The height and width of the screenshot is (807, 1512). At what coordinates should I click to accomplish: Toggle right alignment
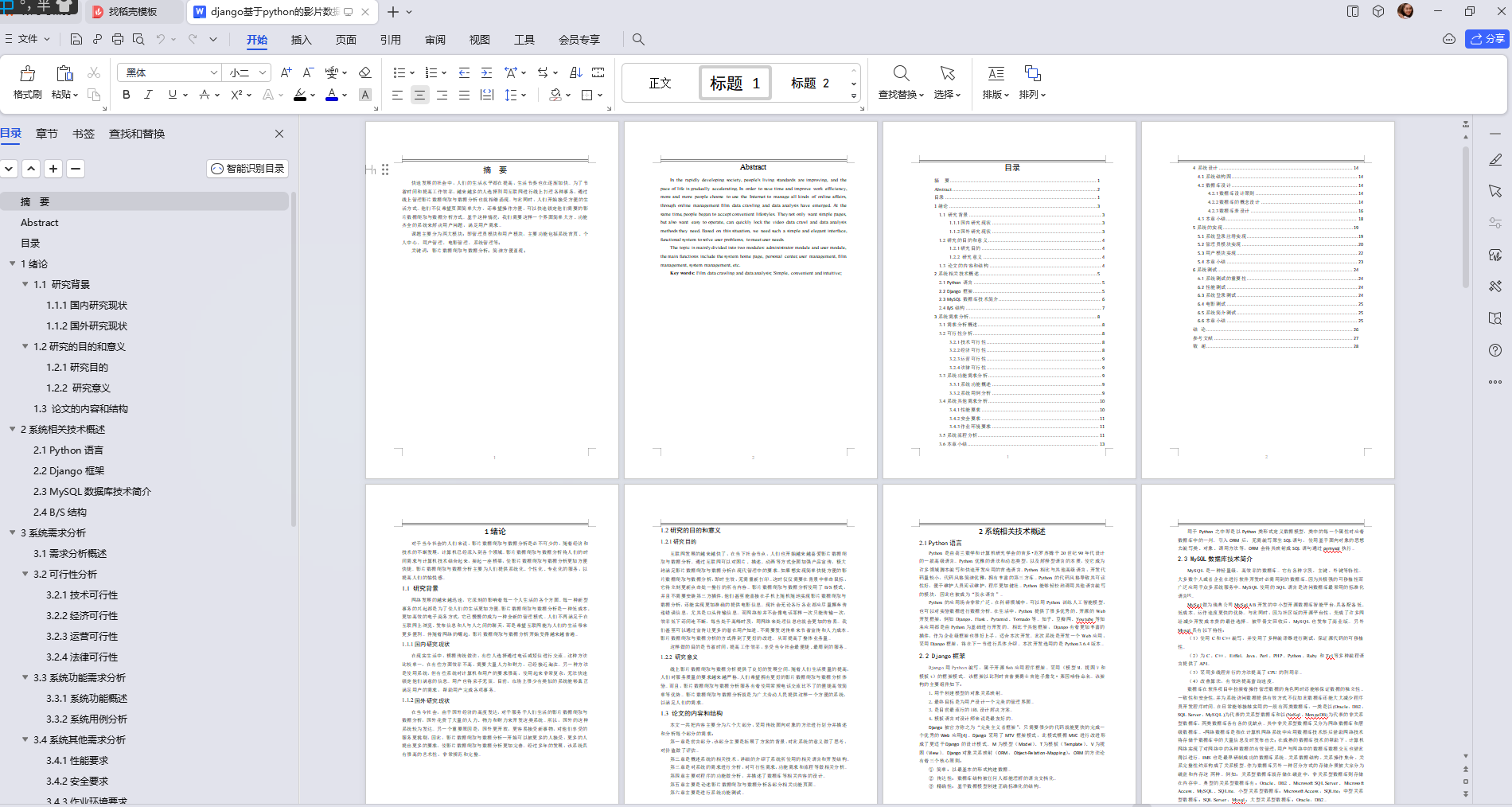[442, 95]
